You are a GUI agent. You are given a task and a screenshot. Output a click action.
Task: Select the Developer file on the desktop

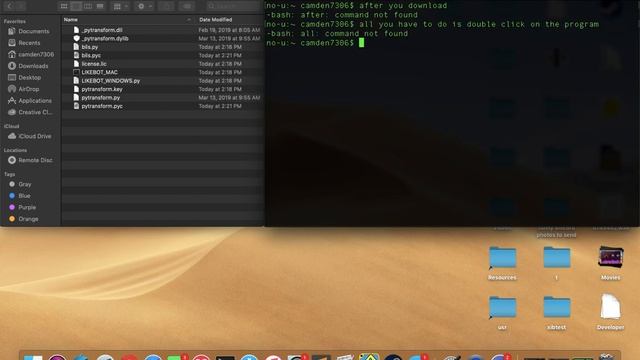click(610, 312)
